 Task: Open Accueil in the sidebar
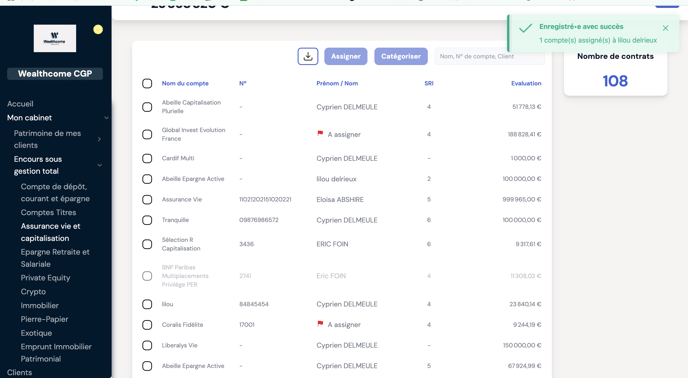point(20,104)
